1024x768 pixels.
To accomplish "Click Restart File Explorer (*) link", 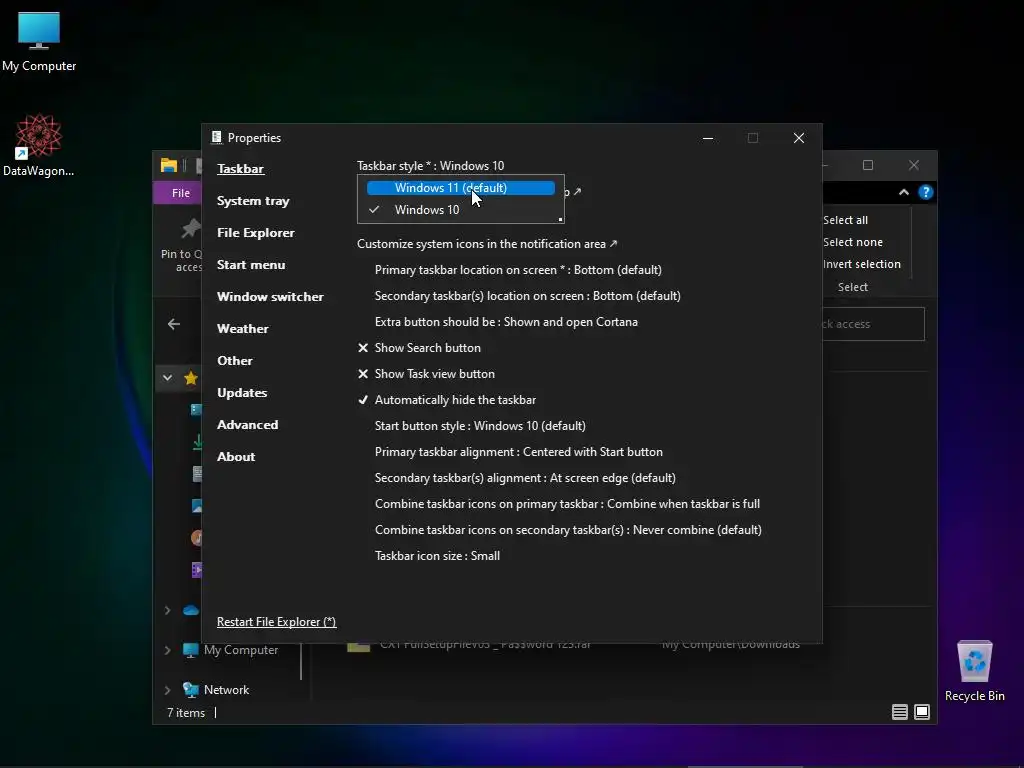I will (276, 622).
